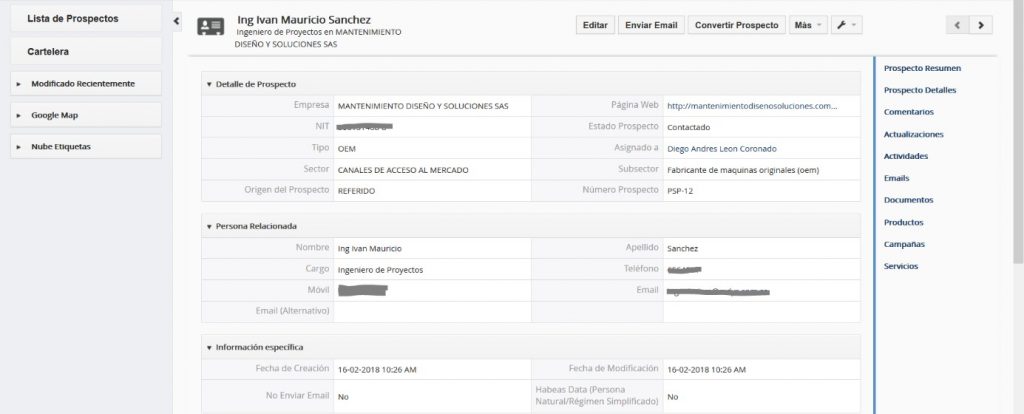Screen dimensions: 1024x414
Task: Switch to Comentarios tab
Action: [x=909, y=112]
